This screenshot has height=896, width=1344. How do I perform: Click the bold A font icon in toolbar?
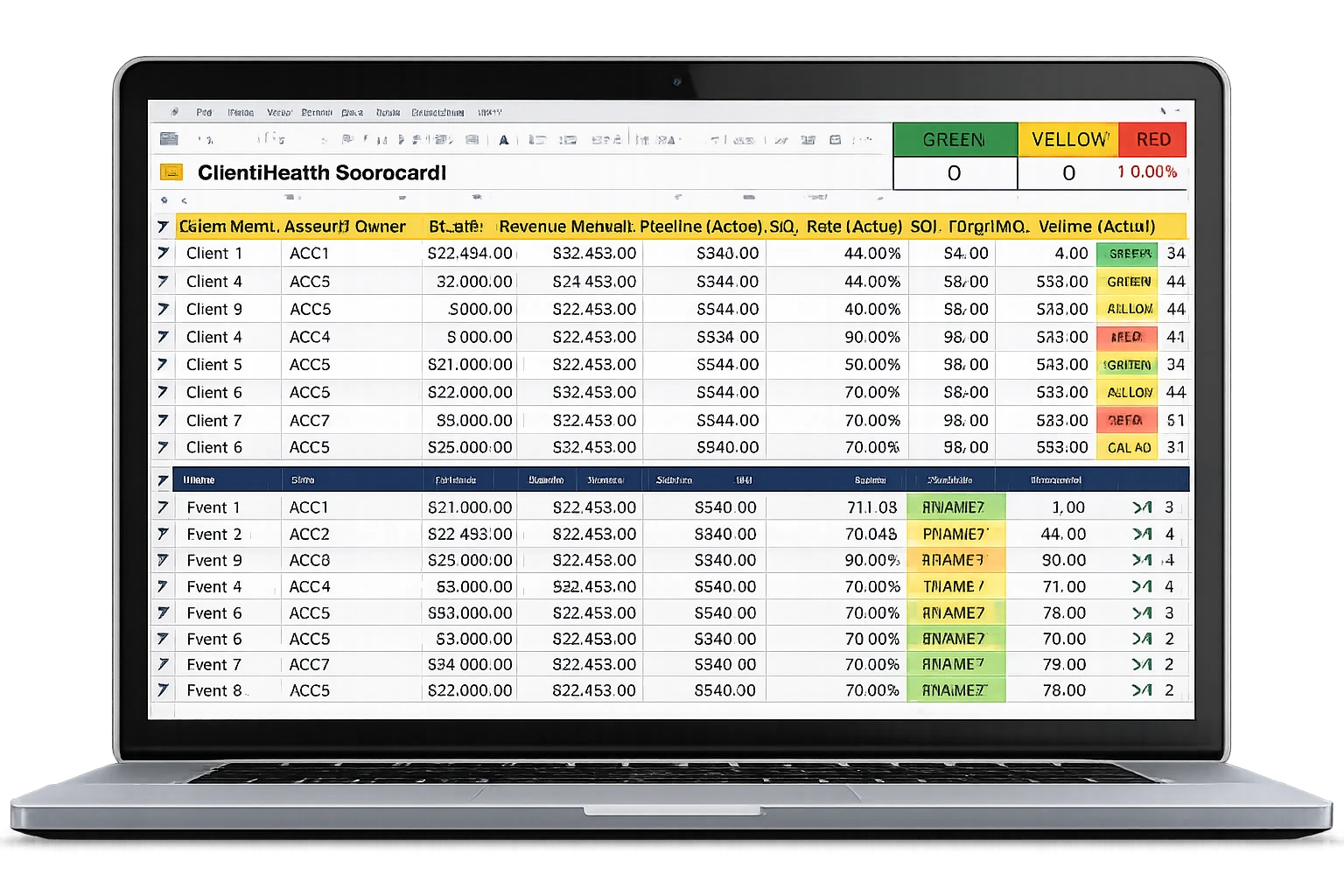(x=504, y=139)
